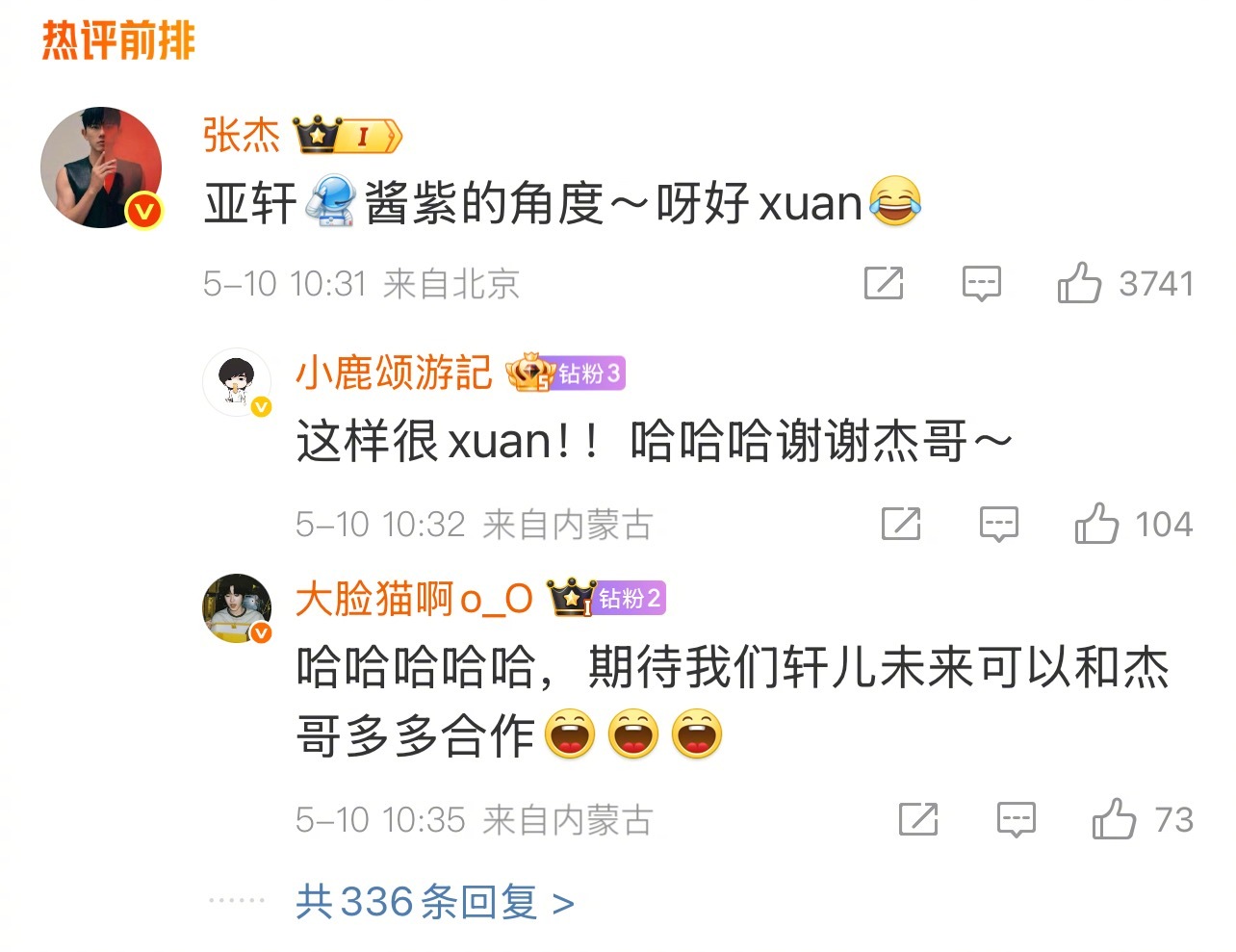Repost 张杰's comment using share icon
The image size is (1236, 952).
tap(884, 282)
